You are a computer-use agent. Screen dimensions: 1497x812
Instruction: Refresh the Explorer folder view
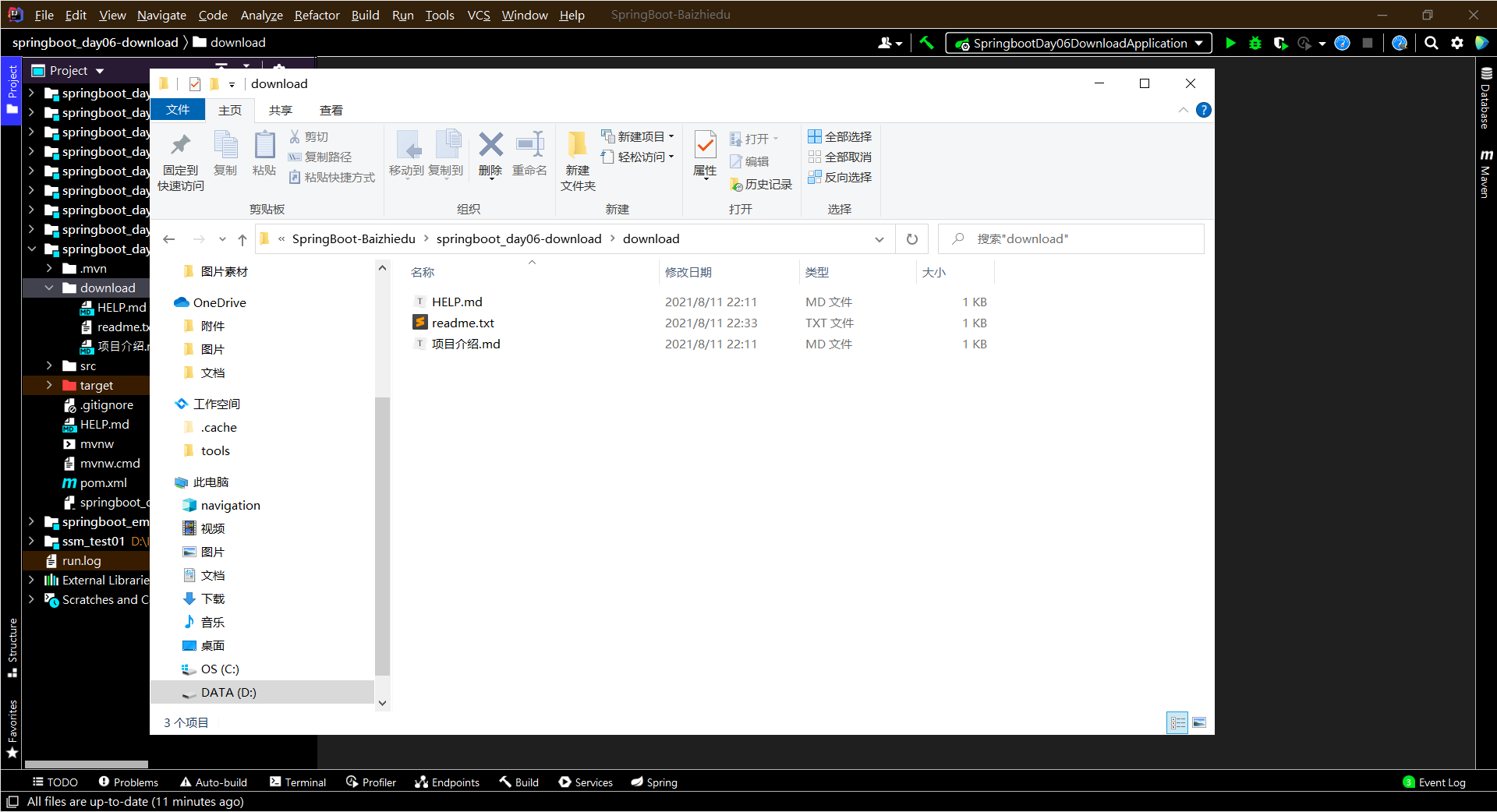pyautogui.click(x=912, y=239)
